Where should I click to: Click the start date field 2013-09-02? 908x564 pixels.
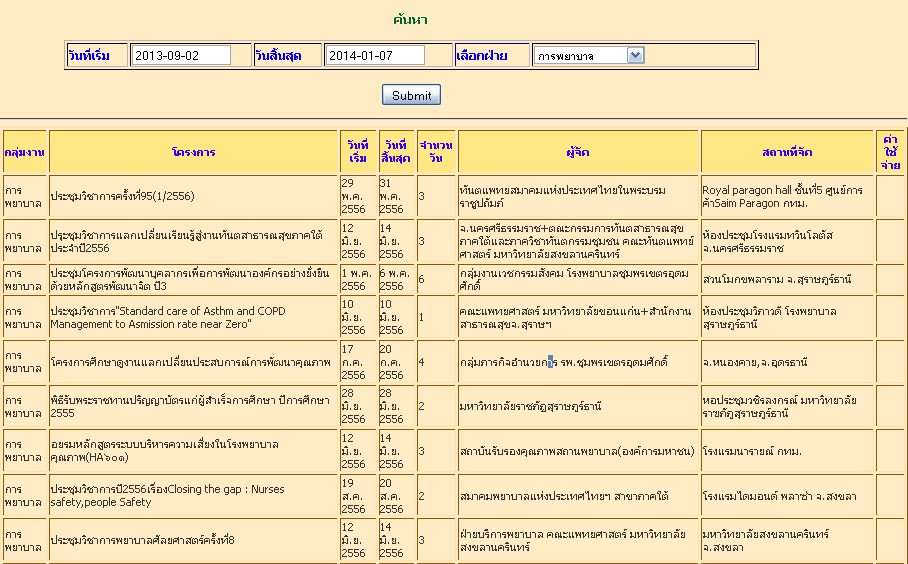click(181, 56)
